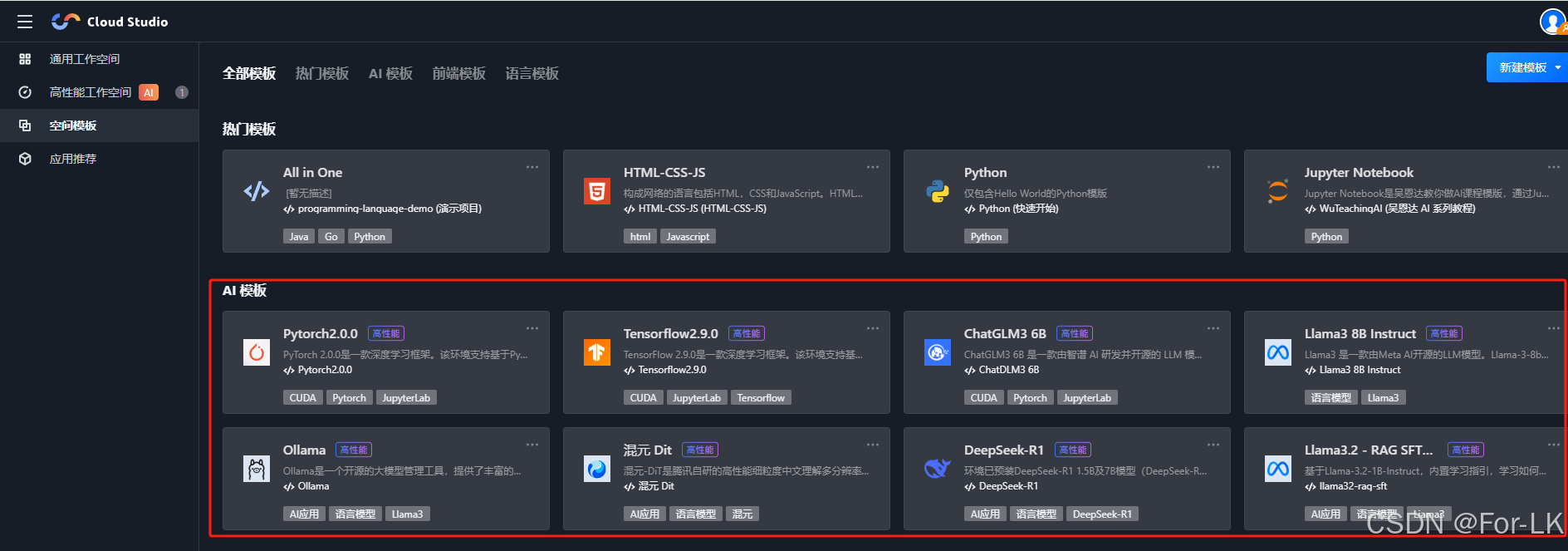This screenshot has height=551, width=1568.
Task: Open more options on All in One card
Action: tap(532, 167)
